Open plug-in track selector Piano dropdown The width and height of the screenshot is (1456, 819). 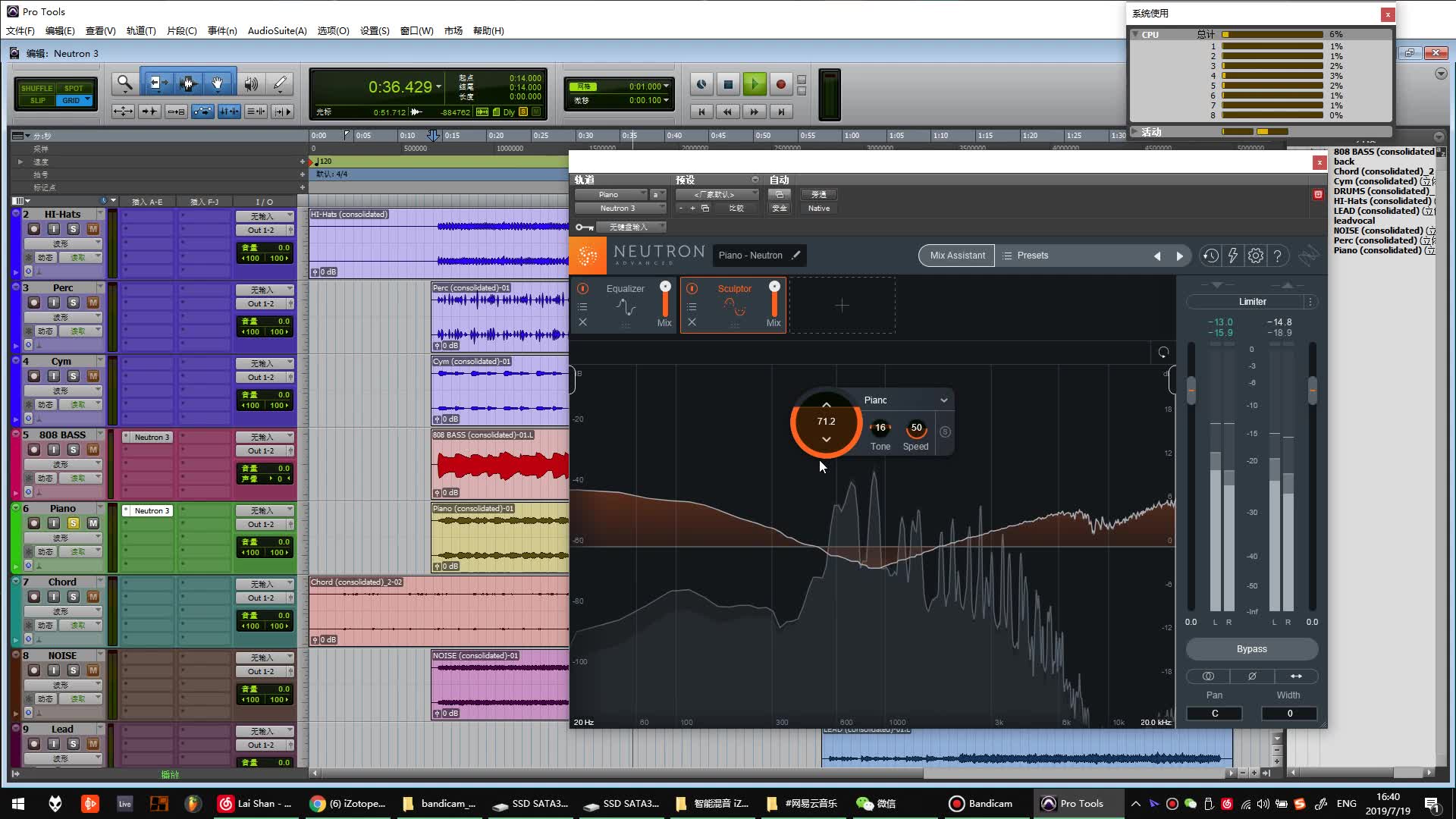click(610, 195)
